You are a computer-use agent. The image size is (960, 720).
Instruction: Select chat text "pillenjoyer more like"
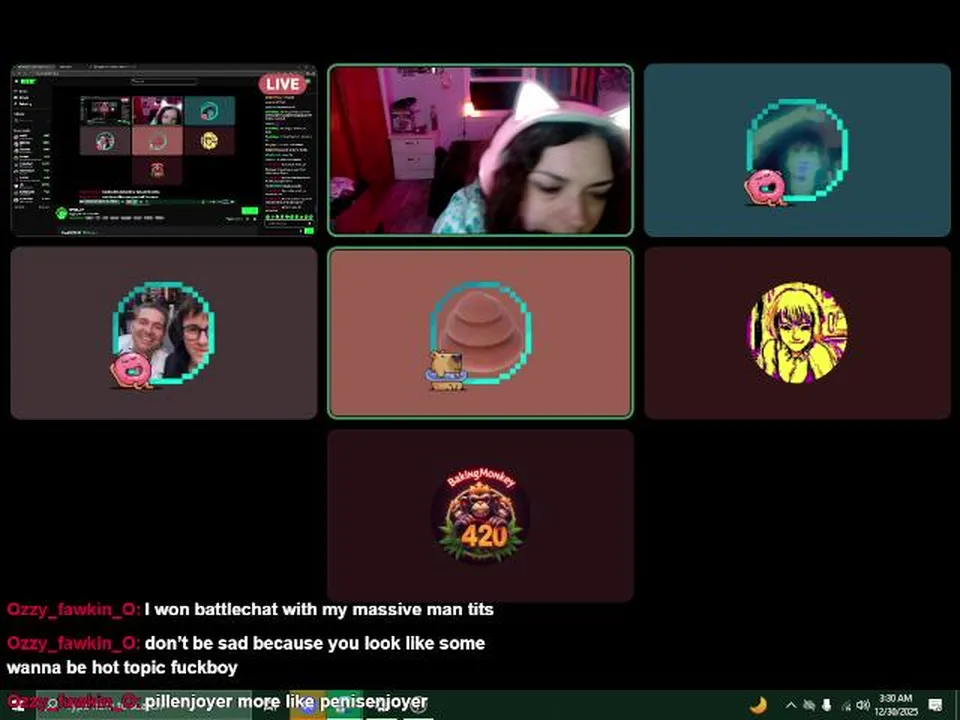pos(230,701)
